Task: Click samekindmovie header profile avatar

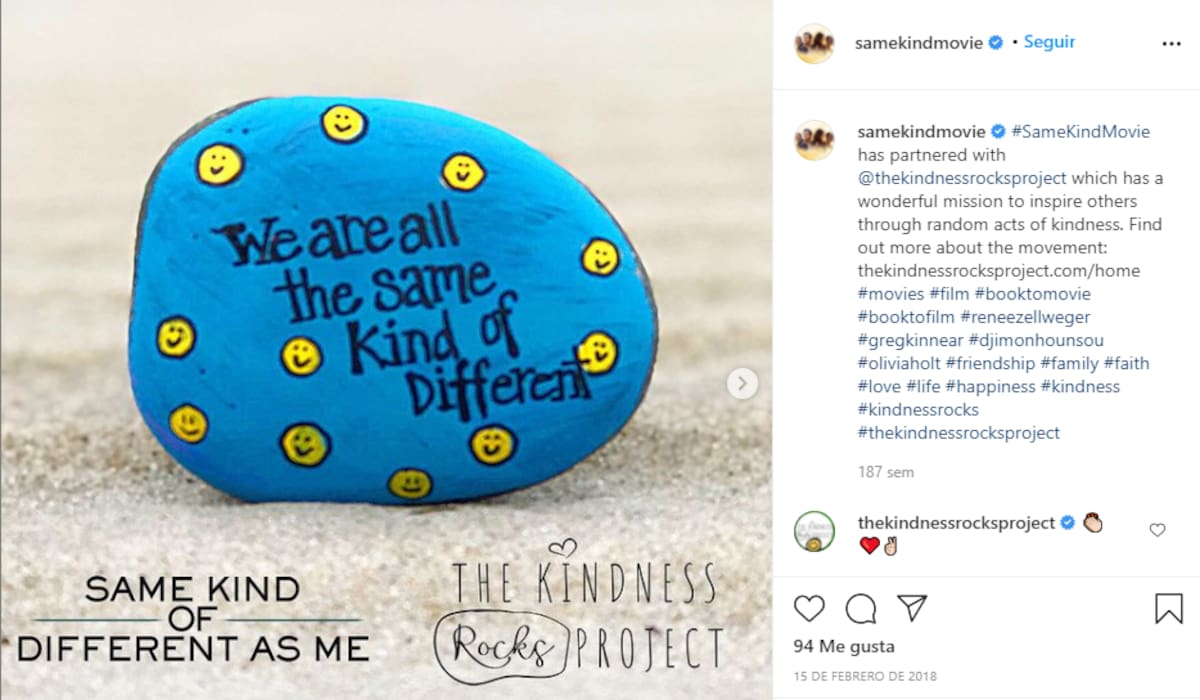Action: (815, 44)
